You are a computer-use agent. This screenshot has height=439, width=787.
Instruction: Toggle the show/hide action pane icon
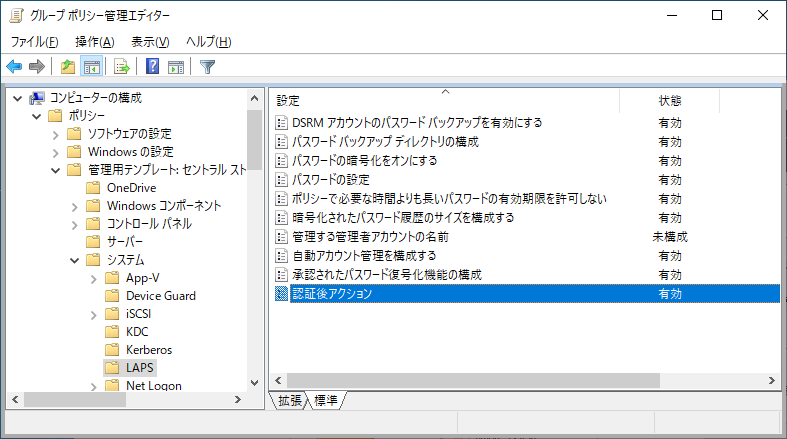[176, 67]
